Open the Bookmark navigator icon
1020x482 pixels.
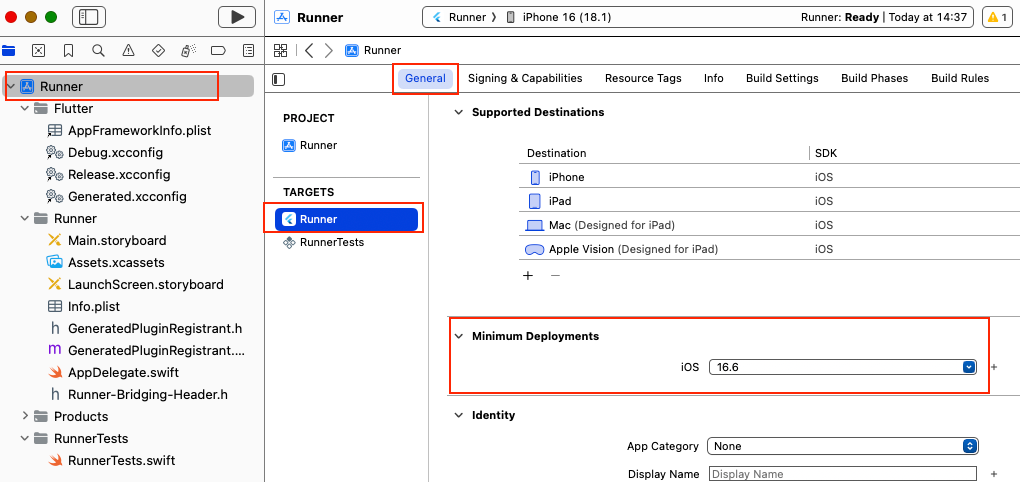68,50
